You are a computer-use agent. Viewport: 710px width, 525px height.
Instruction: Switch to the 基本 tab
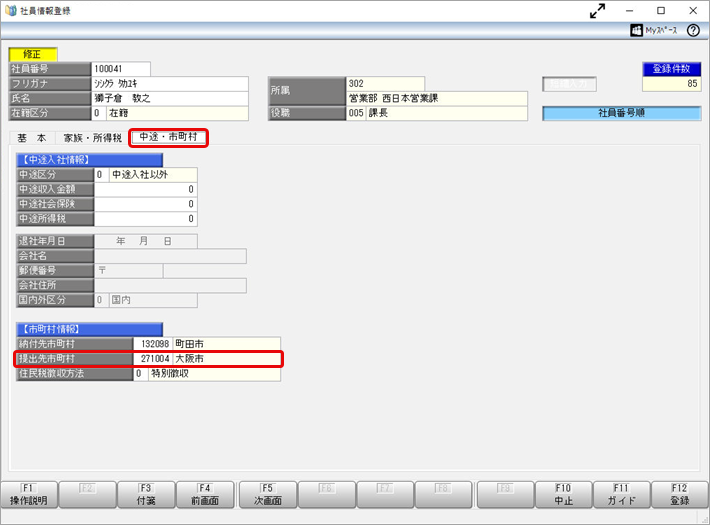tap(32, 138)
